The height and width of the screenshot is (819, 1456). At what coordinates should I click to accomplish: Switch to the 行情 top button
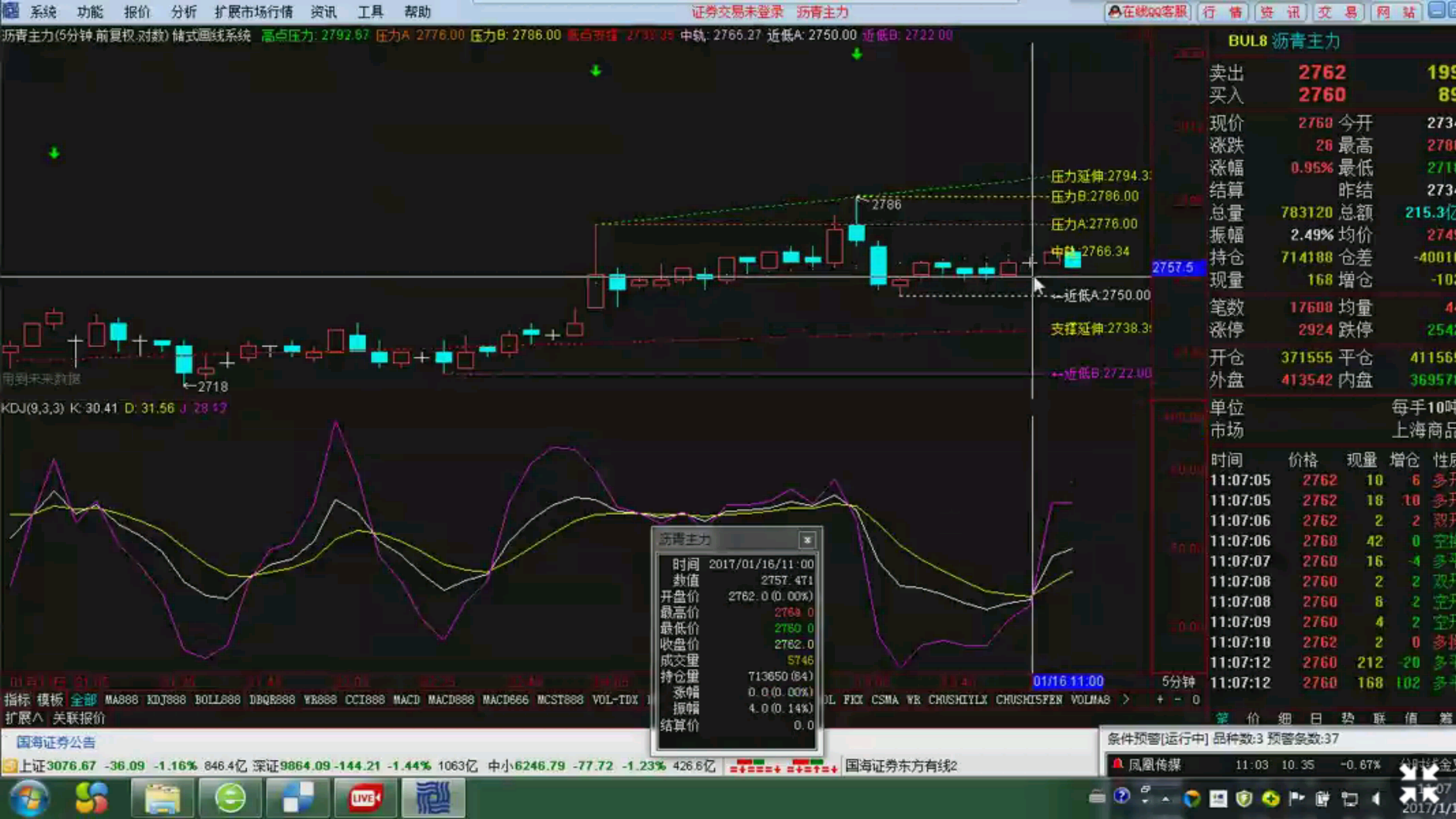(1222, 11)
